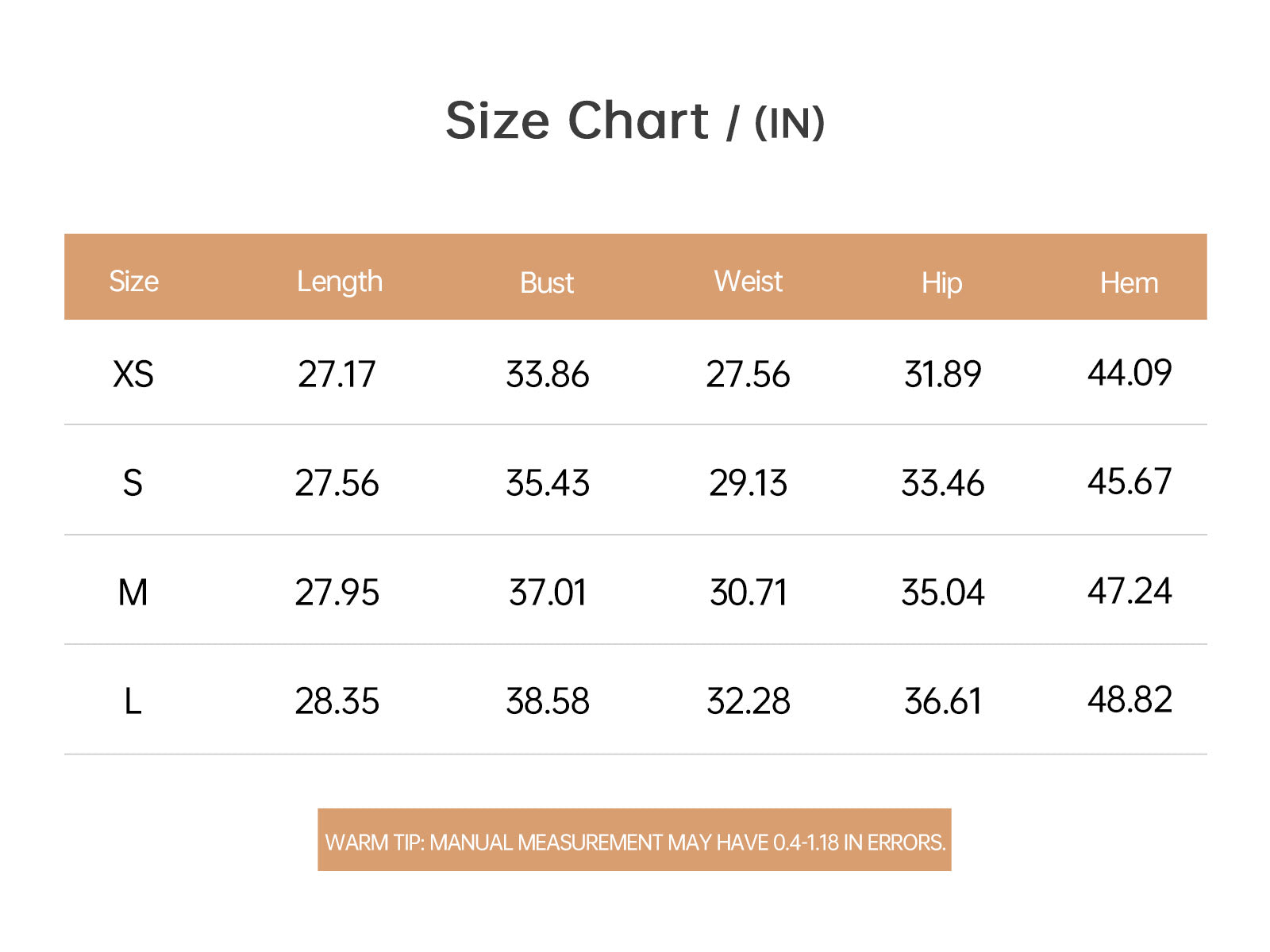Click the Length column header
This screenshot has width=1270, height=952.
click(x=340, y=282)
